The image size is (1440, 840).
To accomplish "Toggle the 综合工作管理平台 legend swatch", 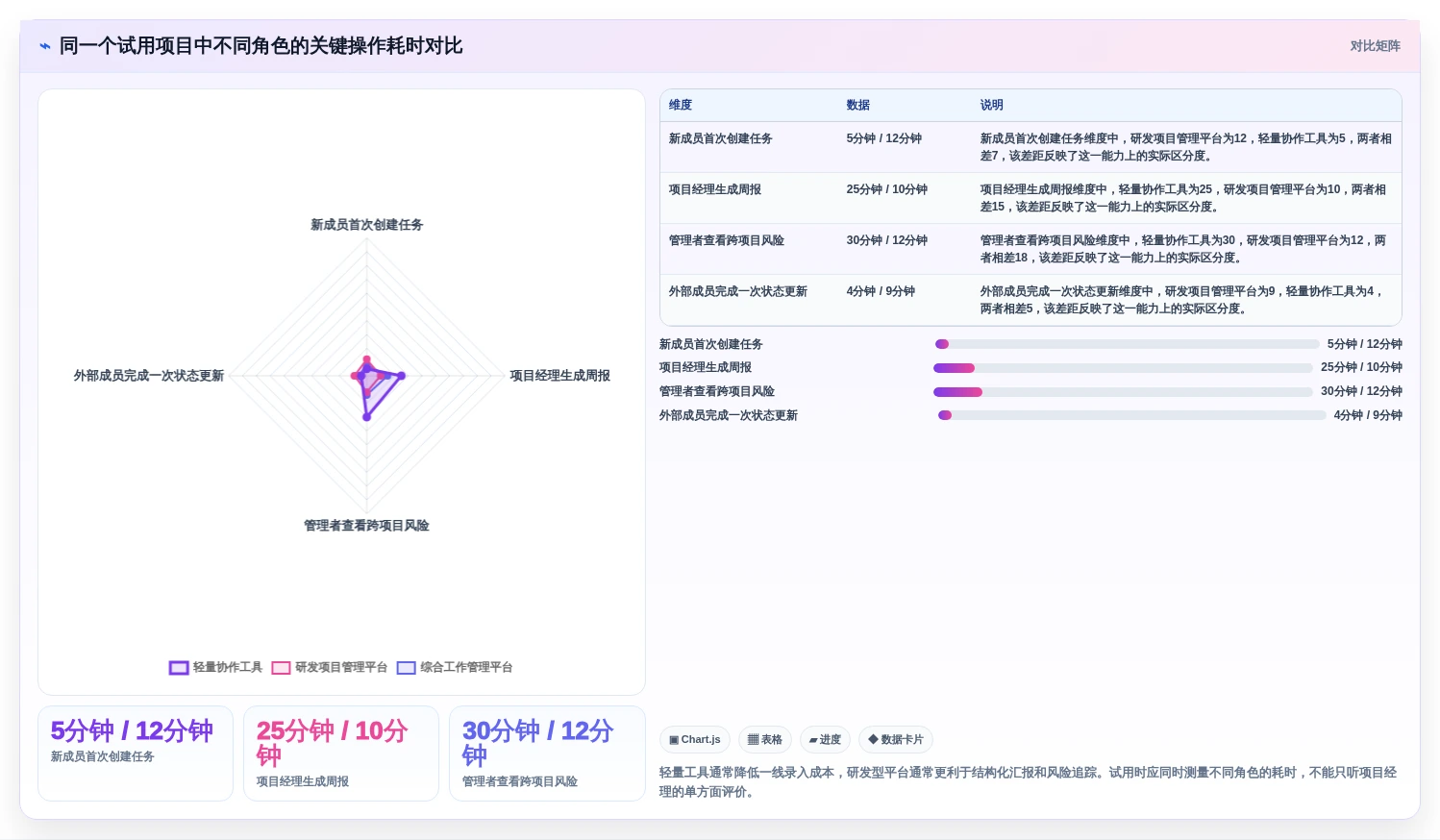I will pyautogui.click(x=406, y=667).
